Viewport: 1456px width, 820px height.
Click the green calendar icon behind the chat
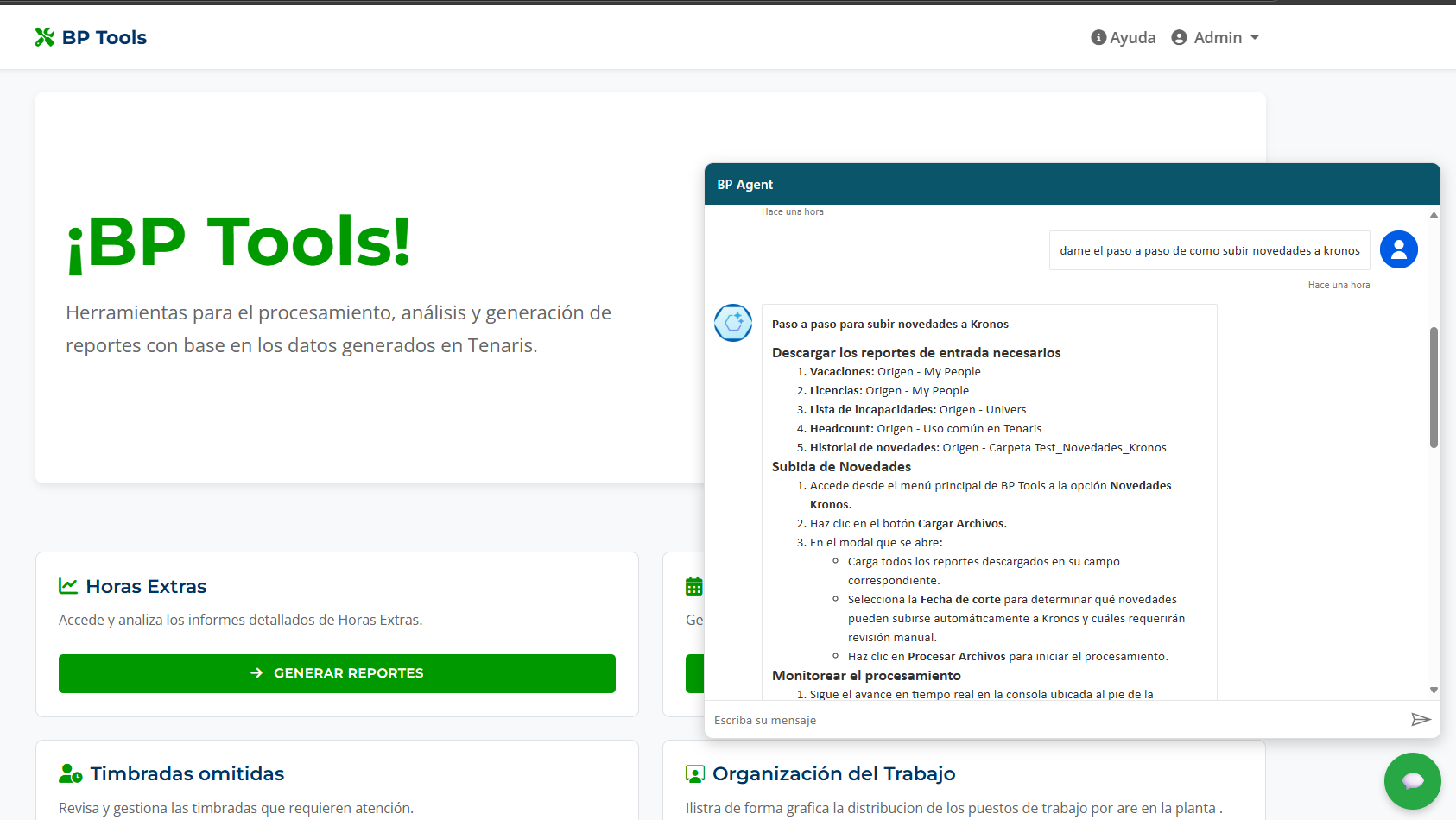coord(694,585)
